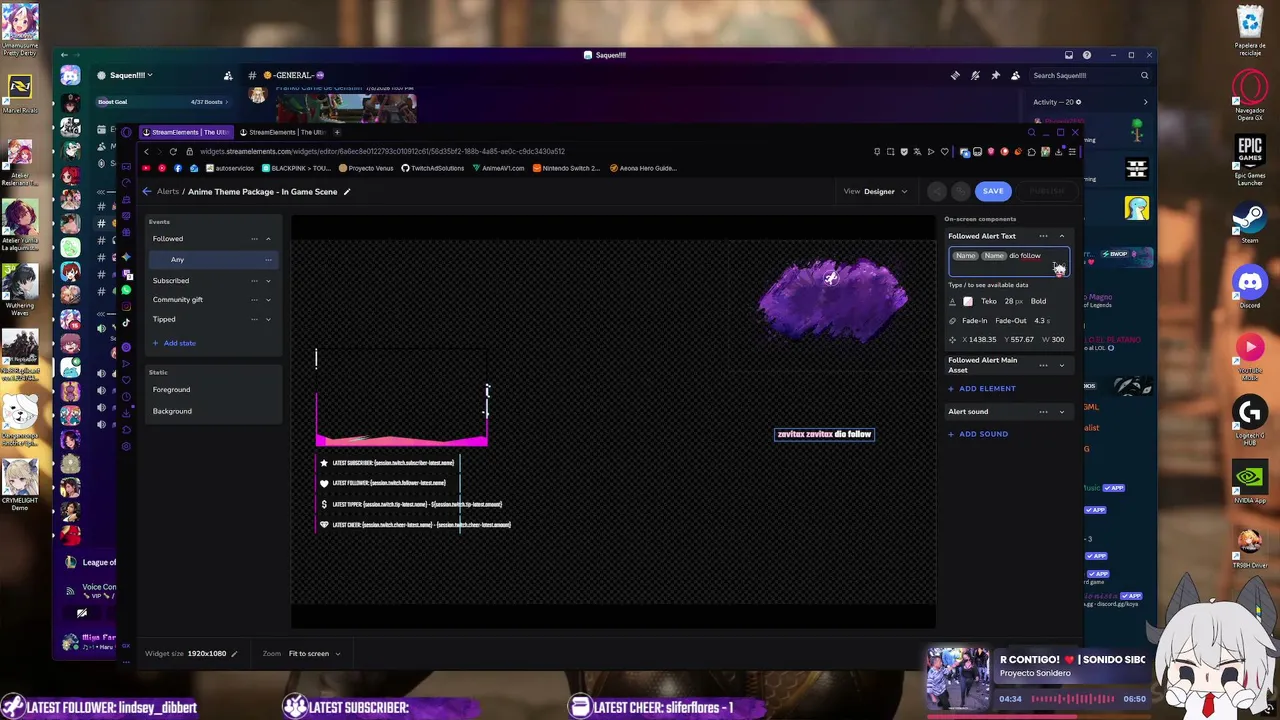Expand the Followed Alert Main Asset component
Viewport: 1280px width, 720px height.
coord(1062,365)
